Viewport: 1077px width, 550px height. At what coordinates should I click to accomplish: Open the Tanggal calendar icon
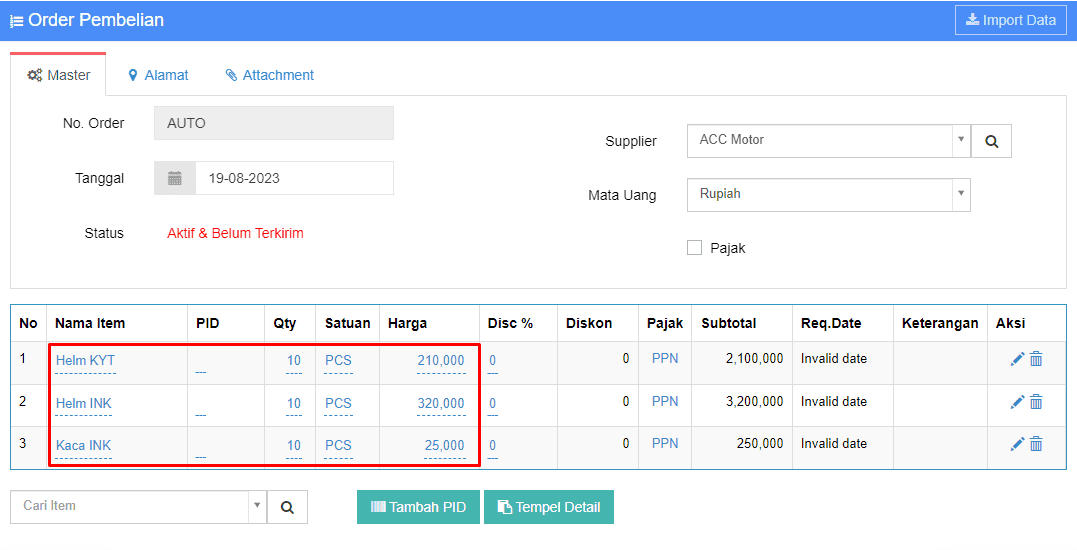point(175,178)
